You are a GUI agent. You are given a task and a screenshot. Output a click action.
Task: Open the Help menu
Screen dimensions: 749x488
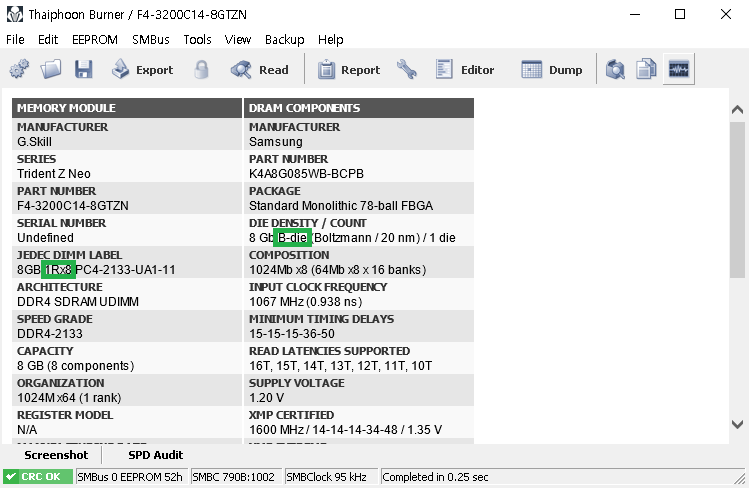(331, 40)
